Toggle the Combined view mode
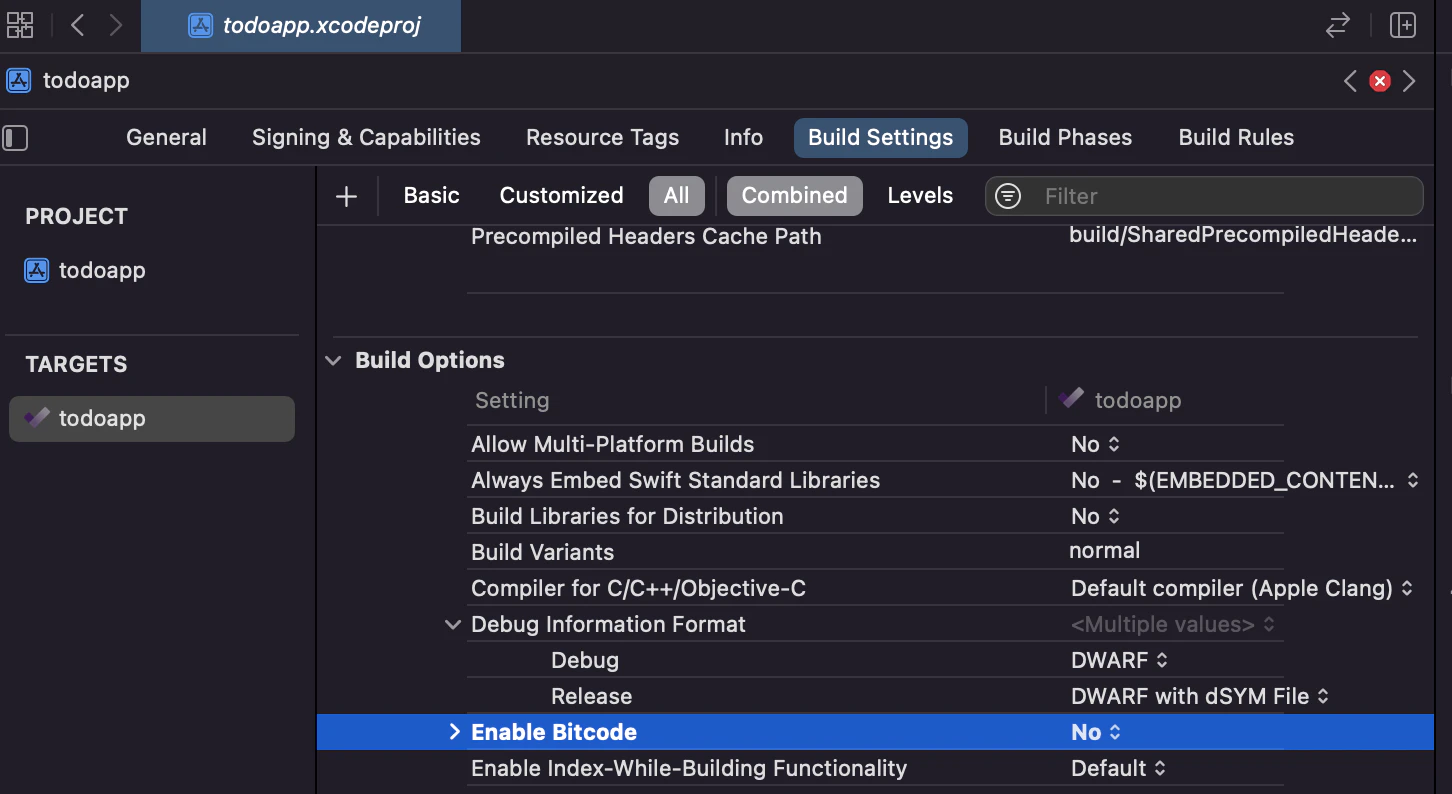The image size is (1452, 794). [795, 196]
